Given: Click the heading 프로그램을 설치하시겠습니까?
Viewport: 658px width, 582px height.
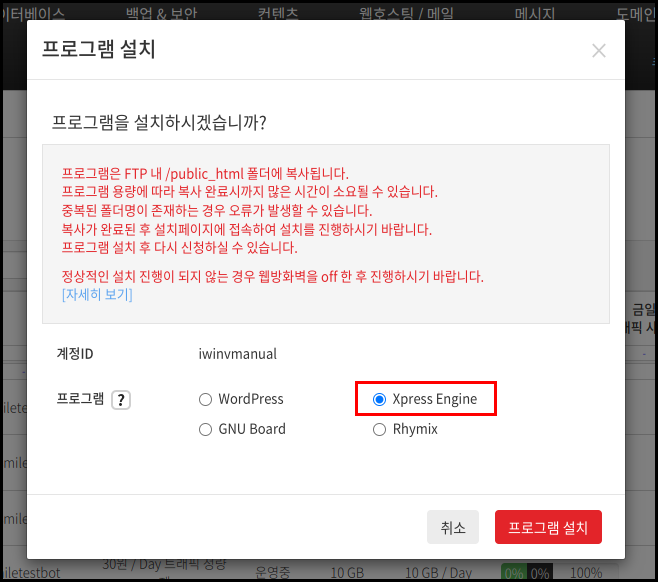Looking at the screenshot, I should coord(159,123).
